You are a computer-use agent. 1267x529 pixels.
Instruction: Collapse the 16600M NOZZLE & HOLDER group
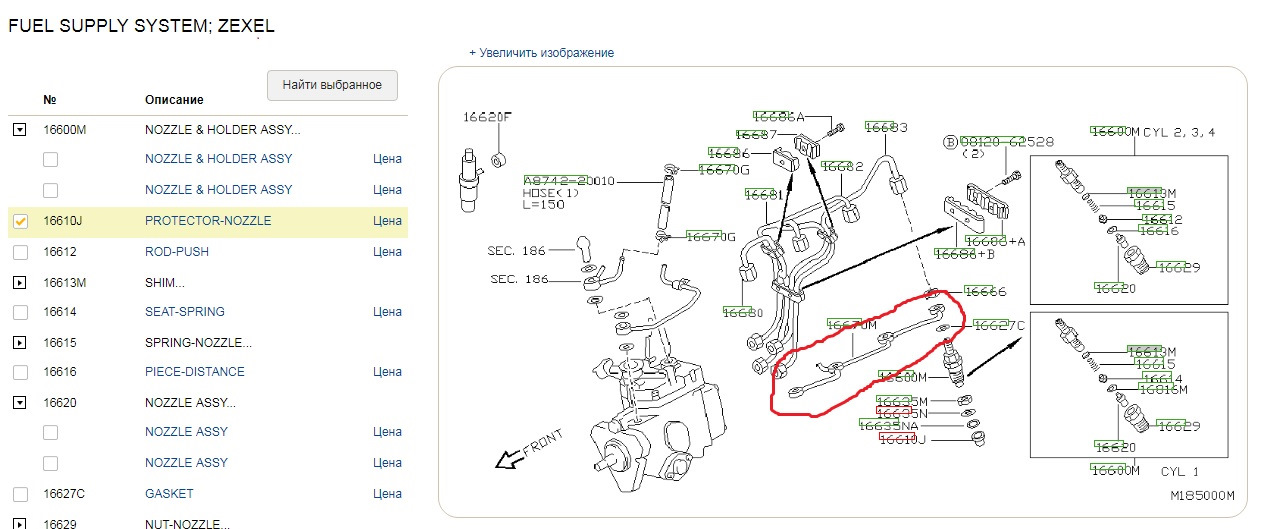[x=19, y=130]
